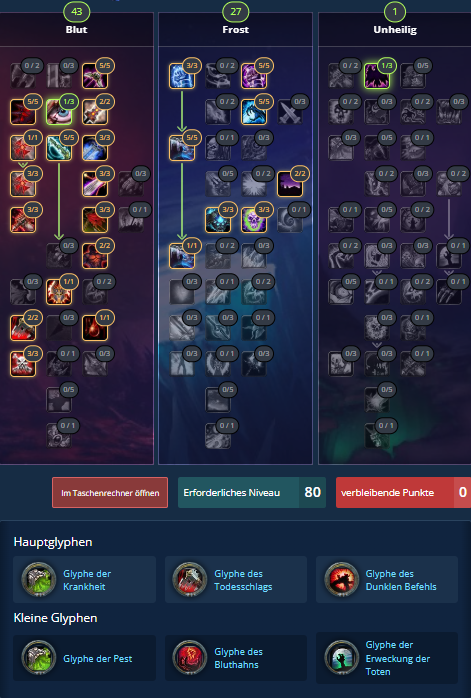Select the Glyphe des Todesschlags glyph icon
This screenshot has height=698, width=471.
coord(190,580)
